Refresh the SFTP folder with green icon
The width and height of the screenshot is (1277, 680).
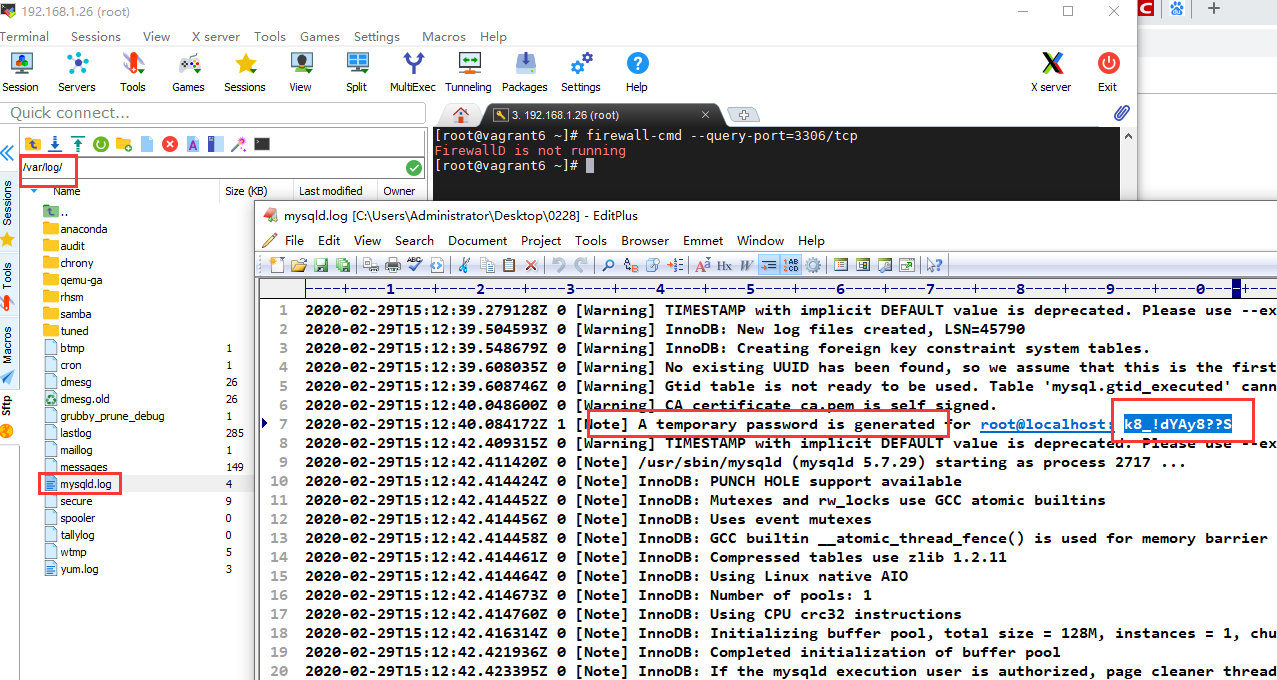[x=101, y=144]
